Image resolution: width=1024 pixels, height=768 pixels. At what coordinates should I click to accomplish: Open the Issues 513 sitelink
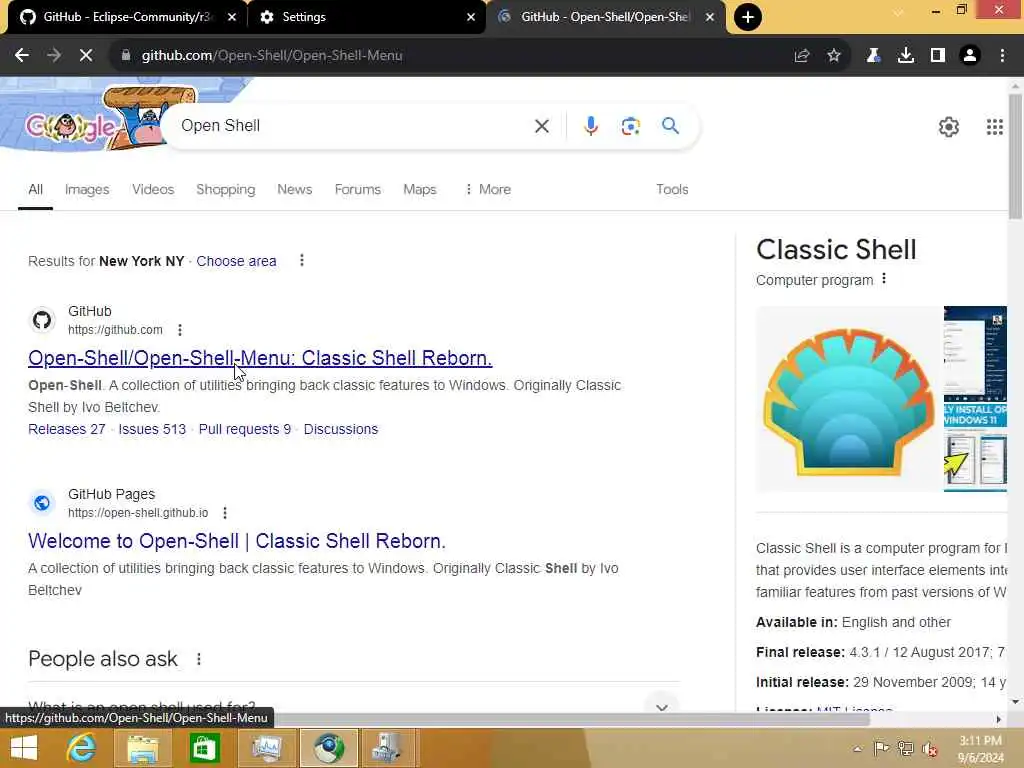tap(152, 429)
